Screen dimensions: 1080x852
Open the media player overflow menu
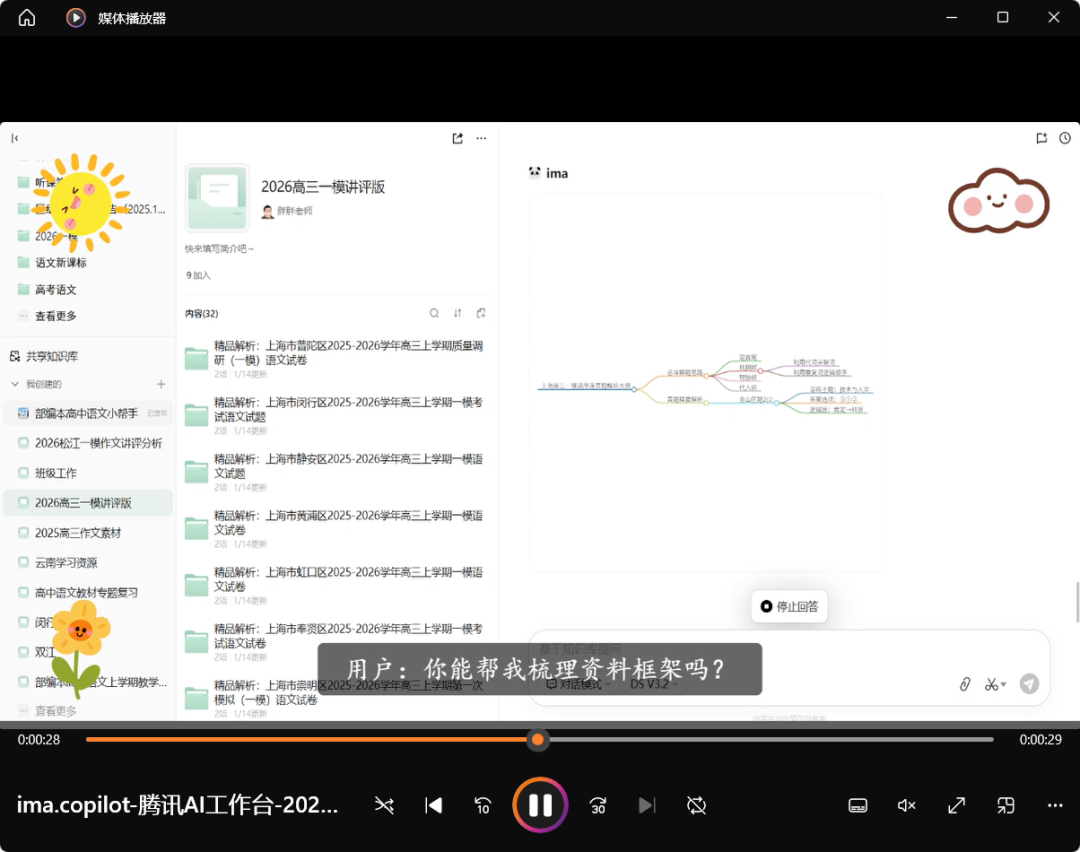(1054, 805)
